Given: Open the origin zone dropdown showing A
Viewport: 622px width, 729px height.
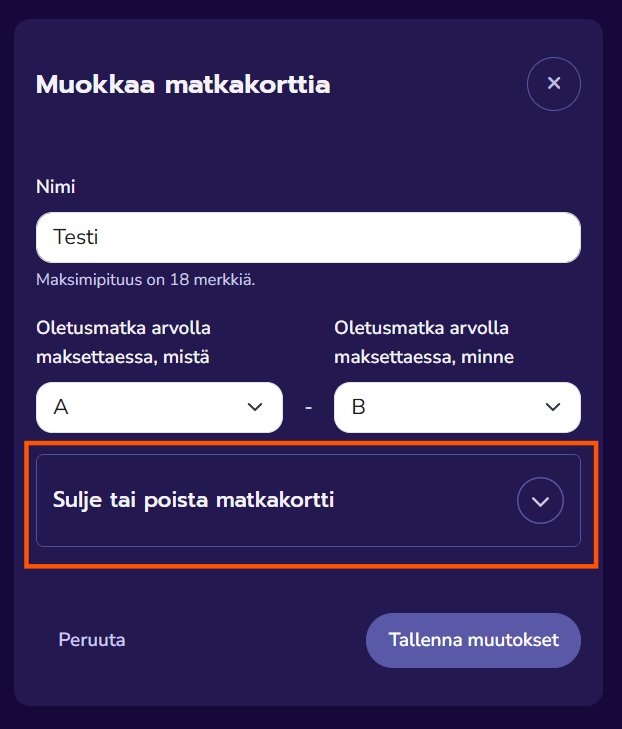Looking at the screenshot, I should [159, 407].
